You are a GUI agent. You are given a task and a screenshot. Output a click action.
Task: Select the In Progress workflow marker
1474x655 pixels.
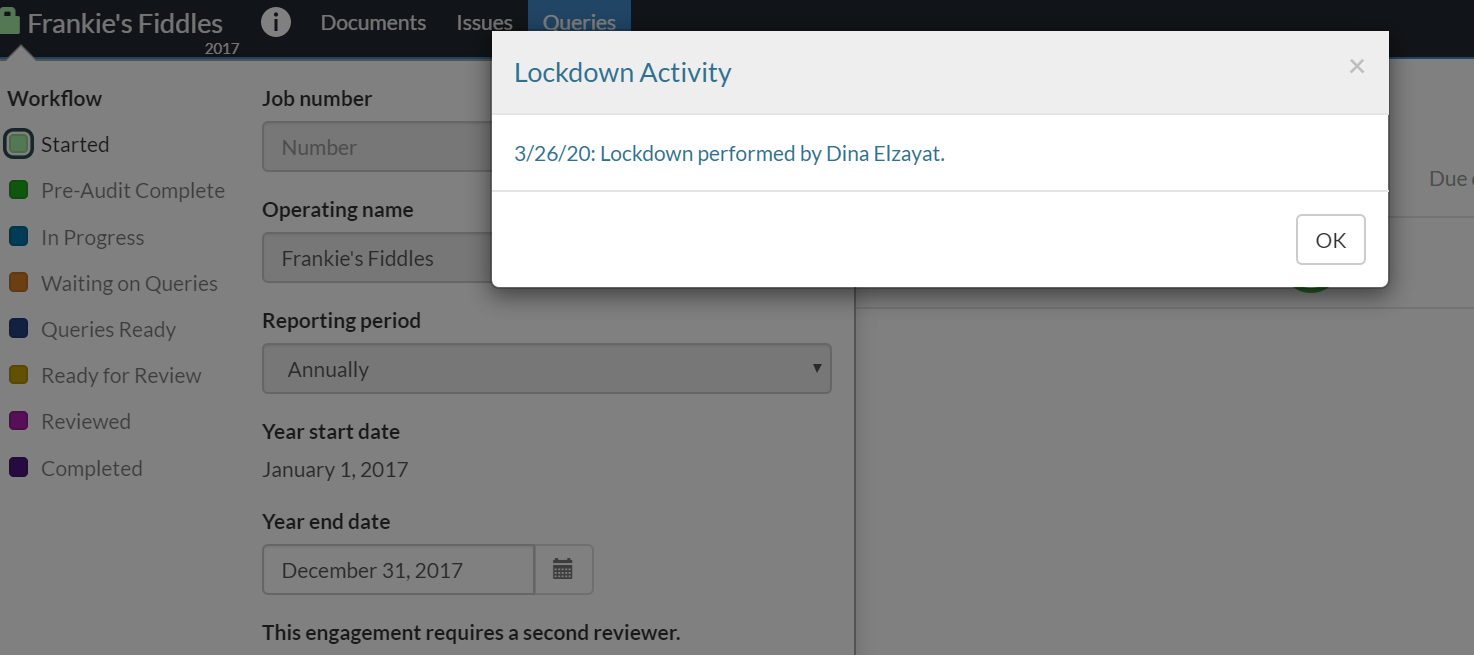point(18,236)
